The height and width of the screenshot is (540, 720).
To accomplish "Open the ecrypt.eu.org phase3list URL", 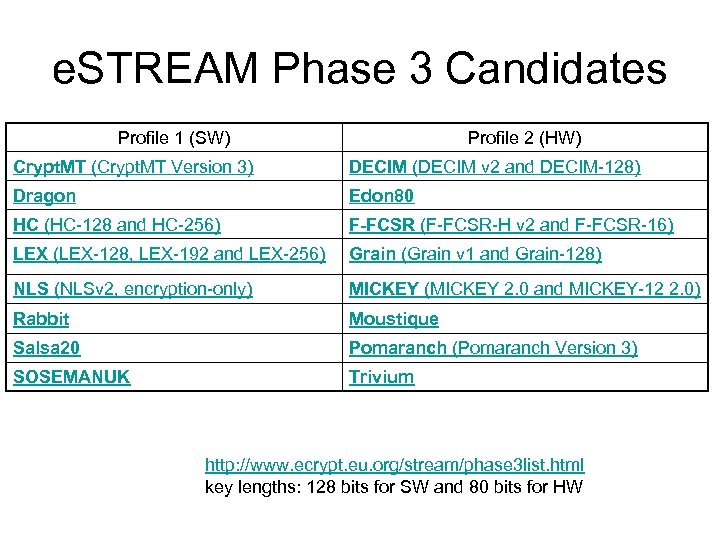I will tap(394, 465).
